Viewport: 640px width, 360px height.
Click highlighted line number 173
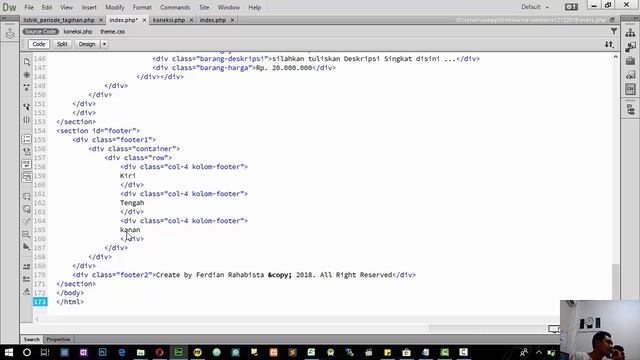(x=40, y=302)
